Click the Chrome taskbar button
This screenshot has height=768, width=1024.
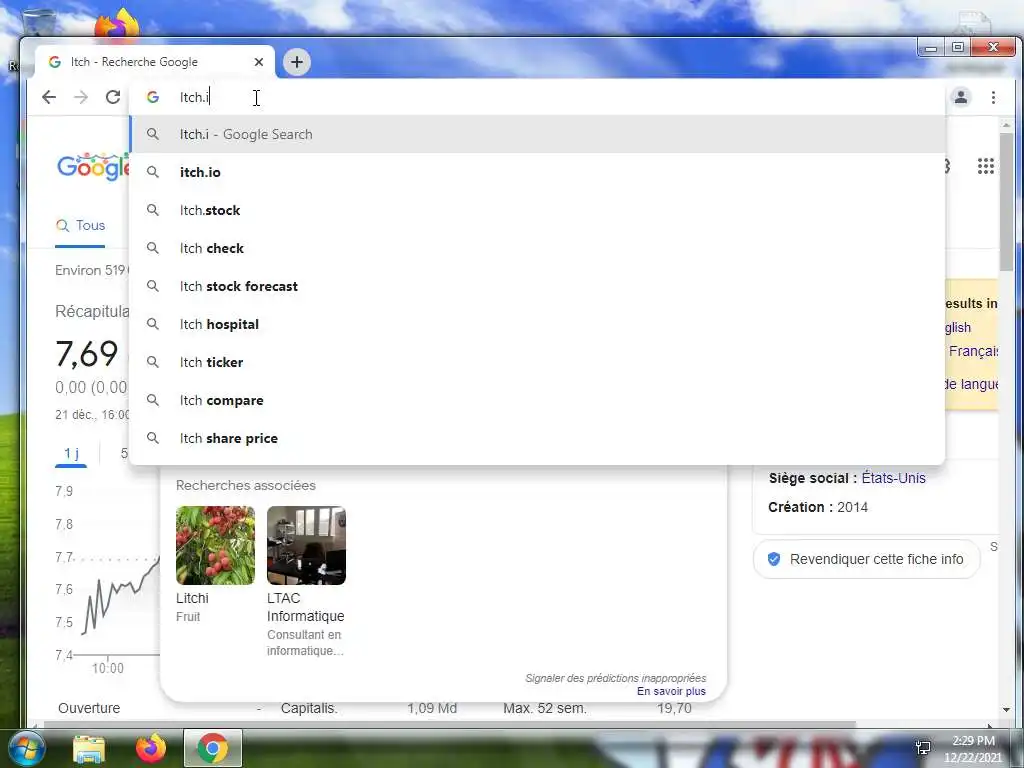click(x=213, y=748)
